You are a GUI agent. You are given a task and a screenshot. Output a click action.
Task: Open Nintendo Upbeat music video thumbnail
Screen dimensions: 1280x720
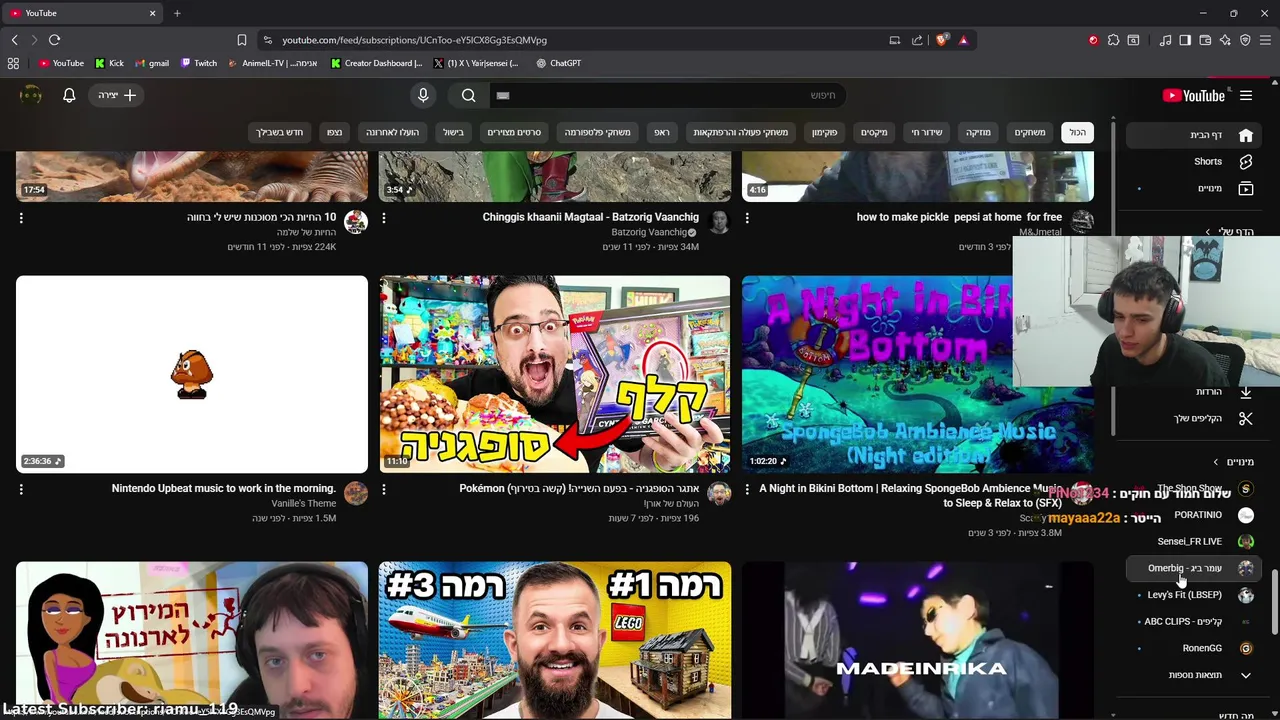pyautogui.click(x=192, y=374)
